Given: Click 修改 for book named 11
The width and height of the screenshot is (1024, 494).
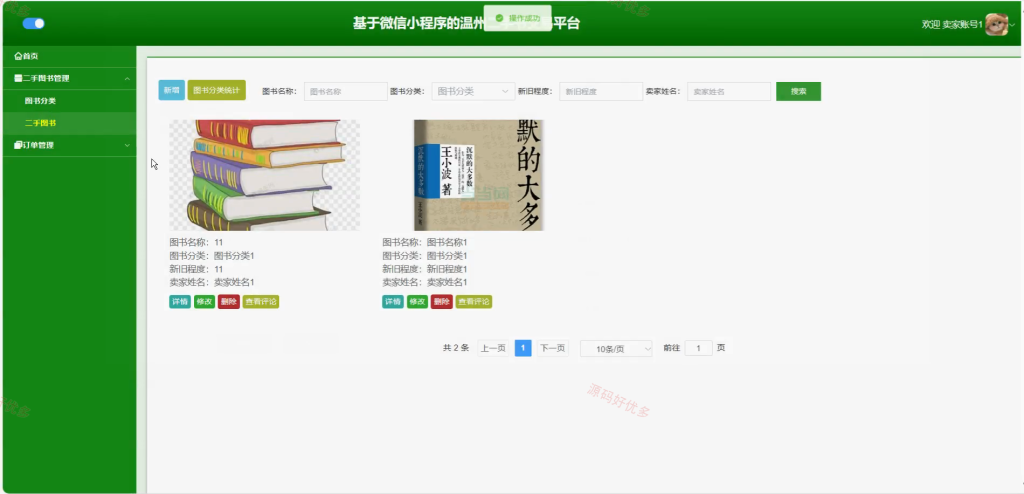Looking at the screenshot, I should pos(204,302).
